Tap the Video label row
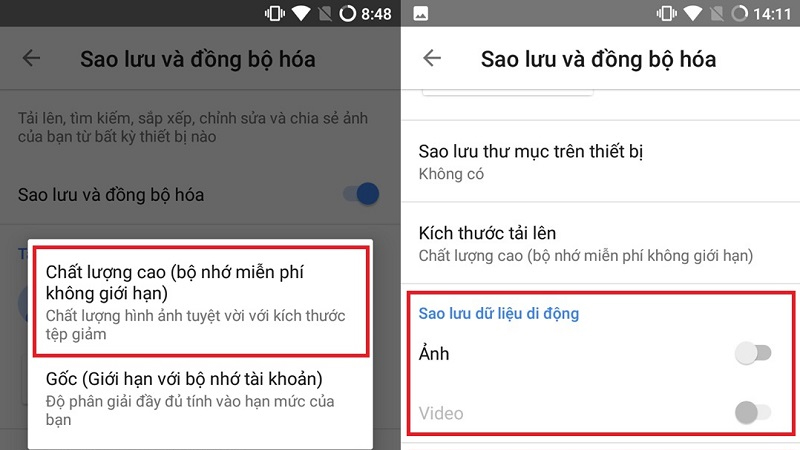The image size is (800, 450). 601,413
